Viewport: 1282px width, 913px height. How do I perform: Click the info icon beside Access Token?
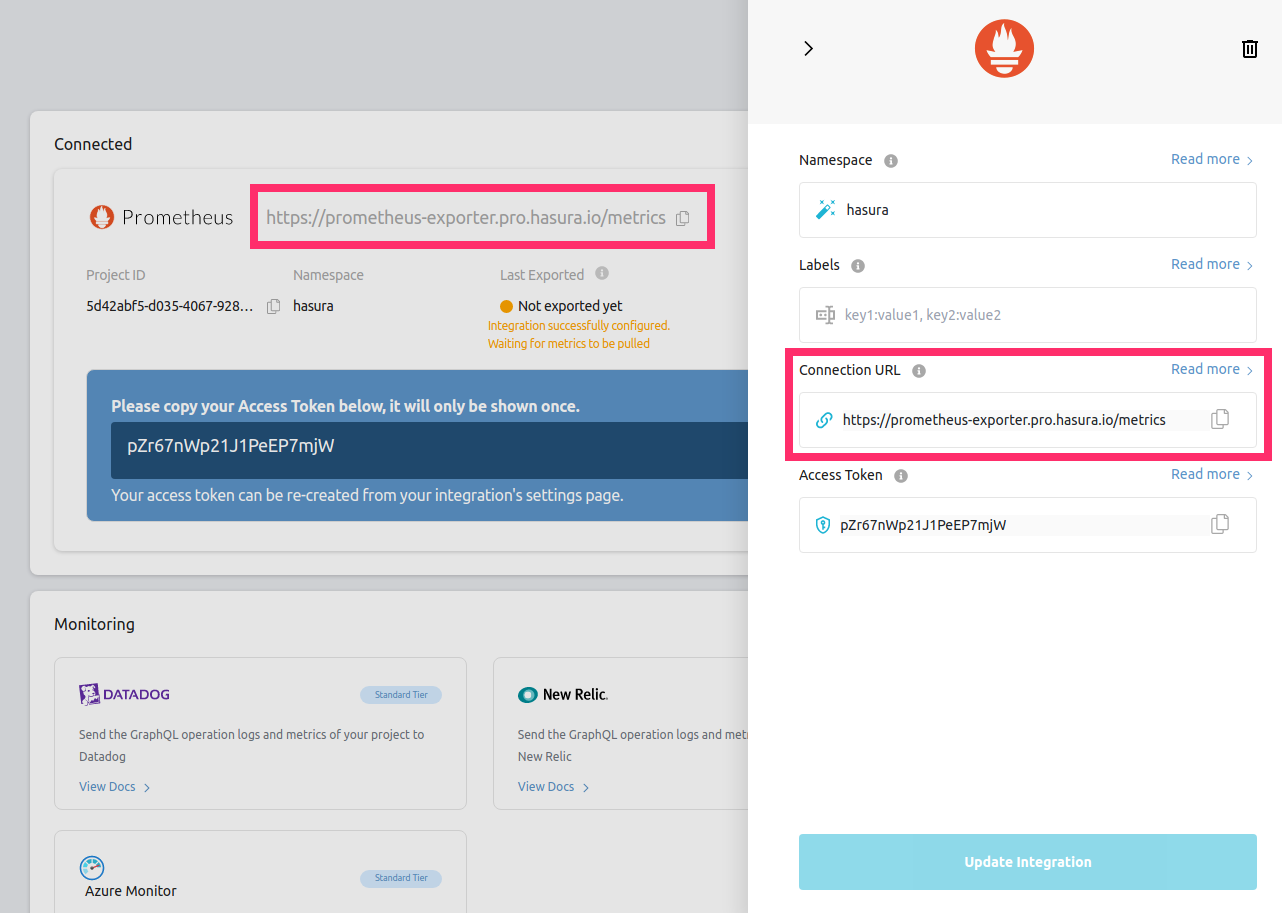901,476
